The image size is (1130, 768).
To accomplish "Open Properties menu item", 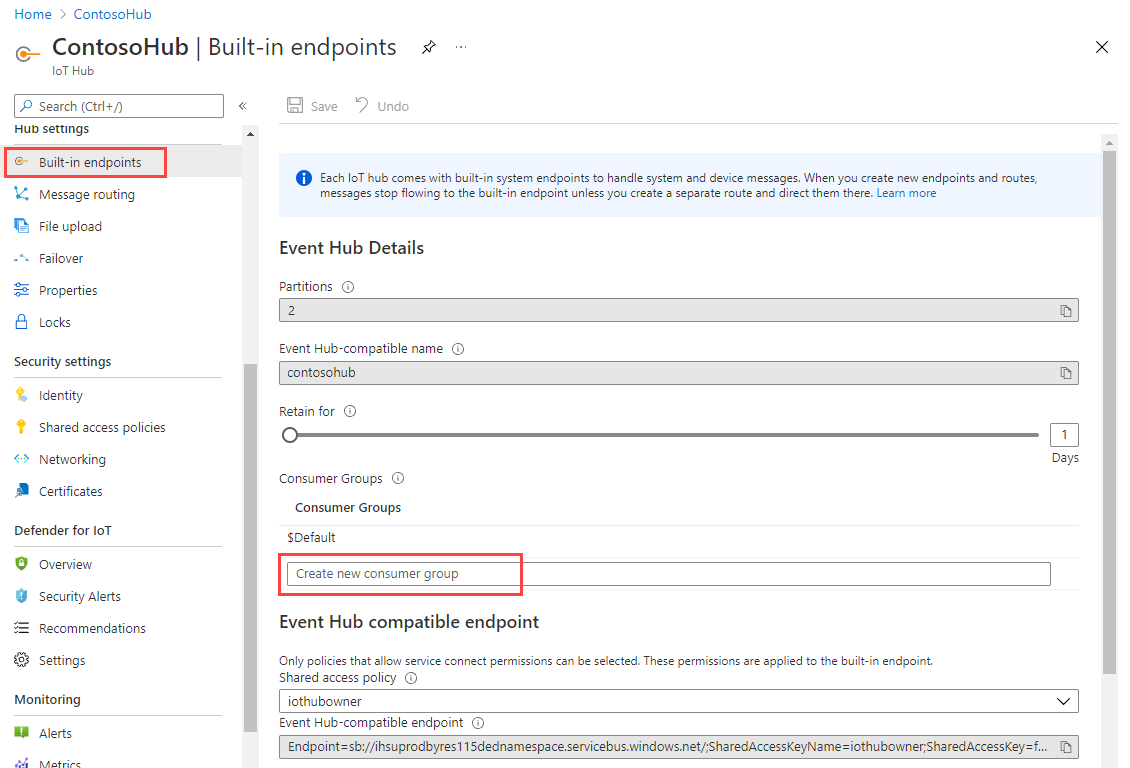I will [x=68, y=290].
